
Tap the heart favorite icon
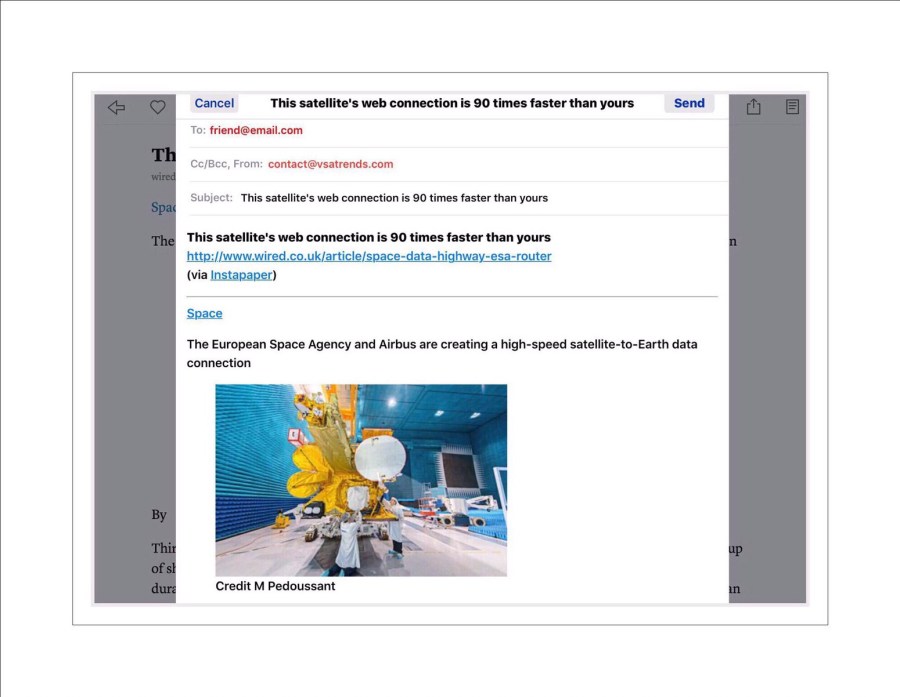[157, 106]
